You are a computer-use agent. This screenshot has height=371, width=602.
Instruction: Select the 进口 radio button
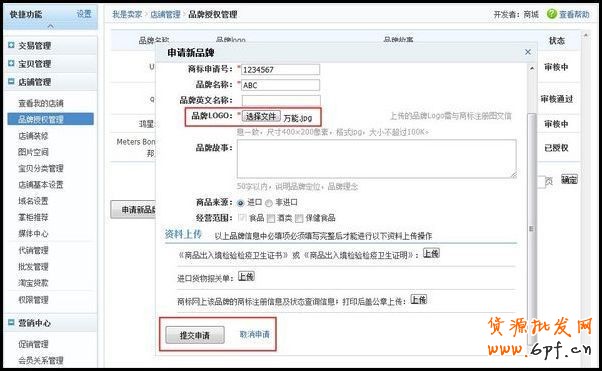tap(241, 203)
